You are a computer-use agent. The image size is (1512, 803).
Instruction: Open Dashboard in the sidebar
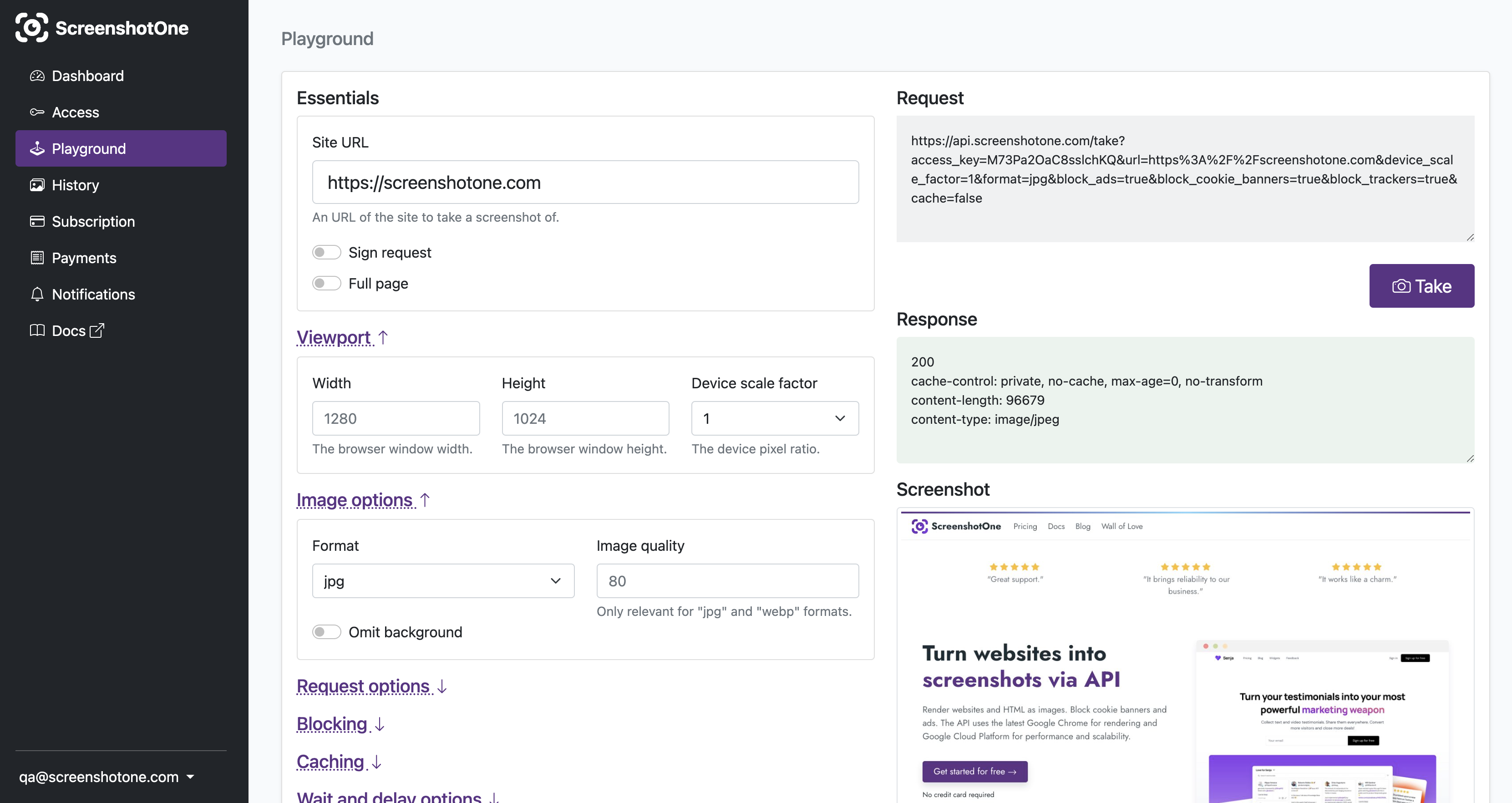point(121,76)
